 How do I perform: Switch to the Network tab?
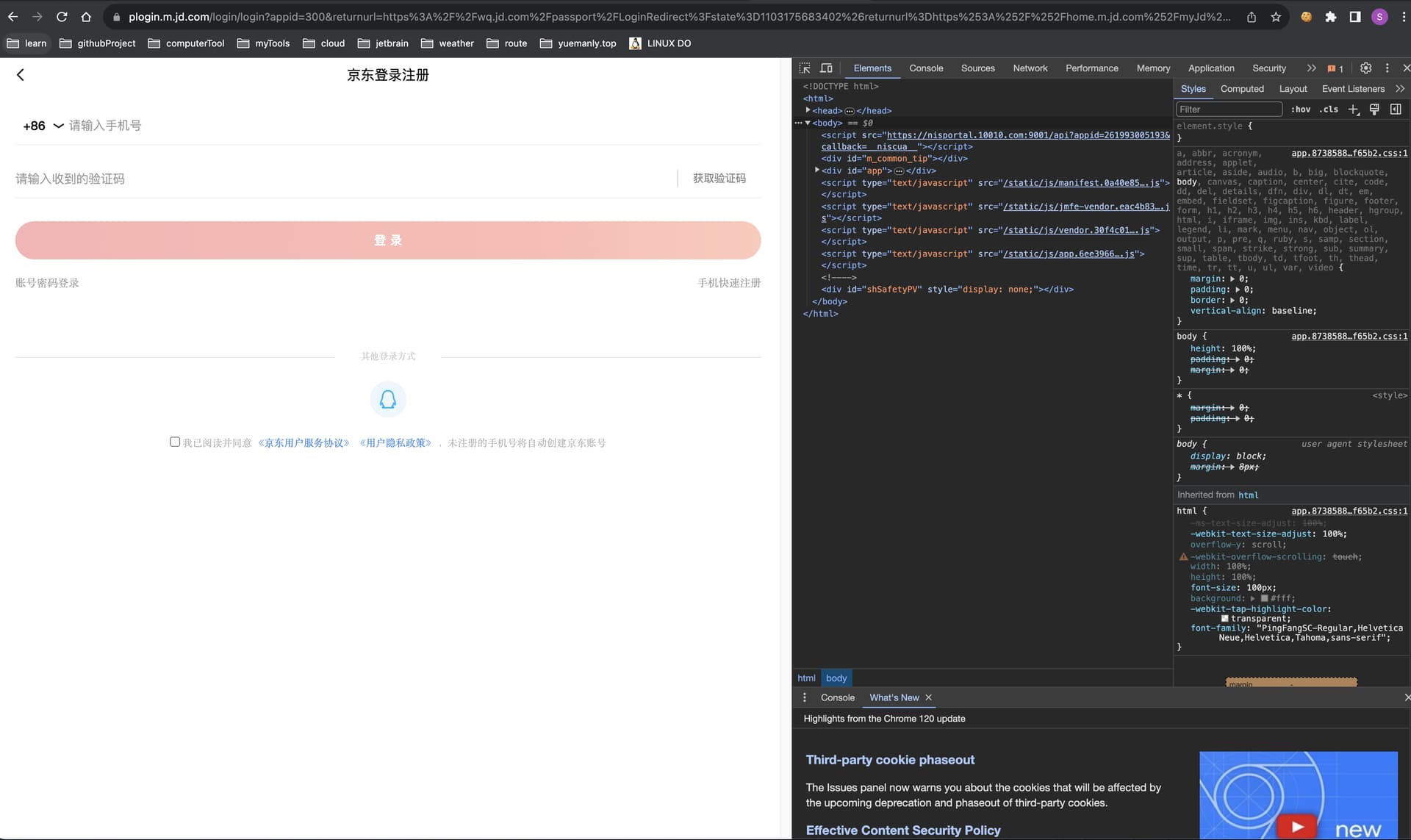coord(1030,68)
